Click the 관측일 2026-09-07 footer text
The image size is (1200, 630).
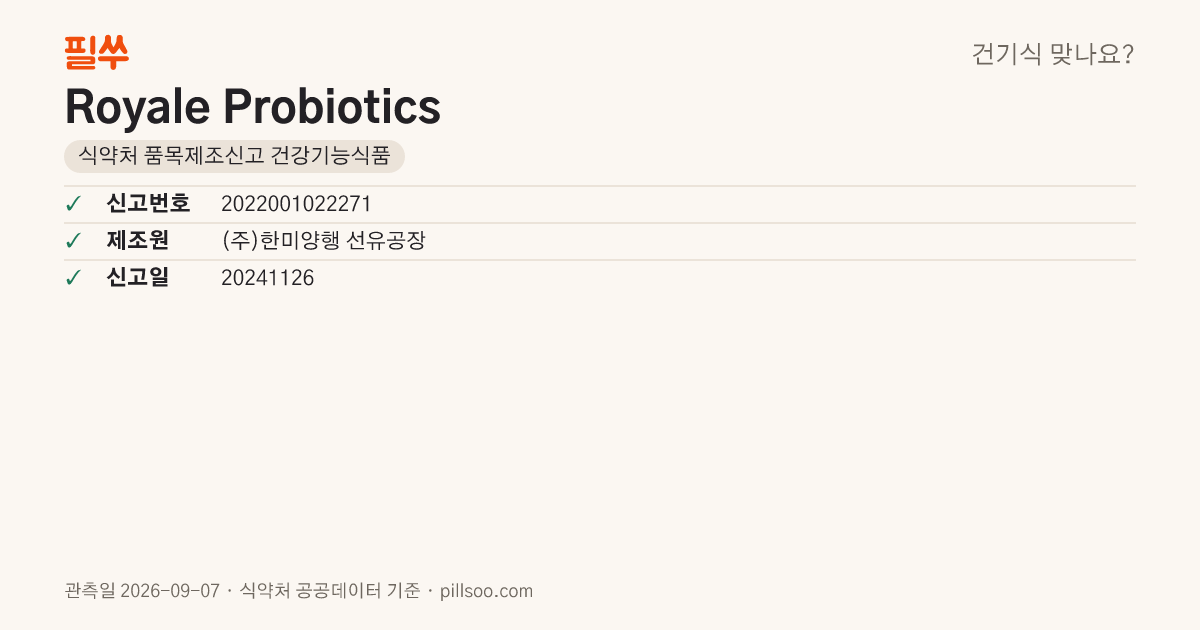tap(142, 591)
